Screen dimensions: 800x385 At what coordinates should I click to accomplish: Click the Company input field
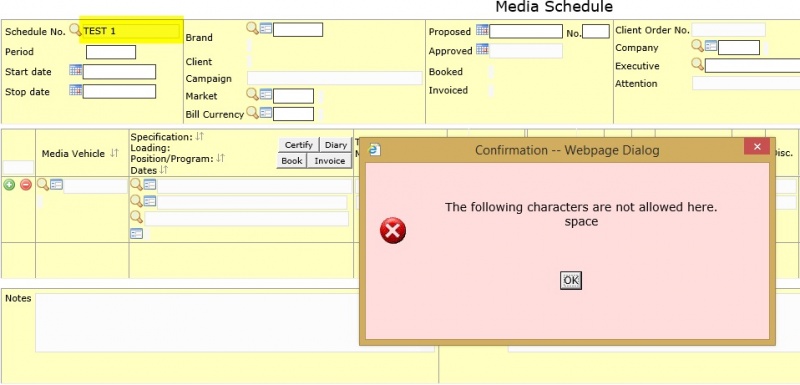[739, 47]
